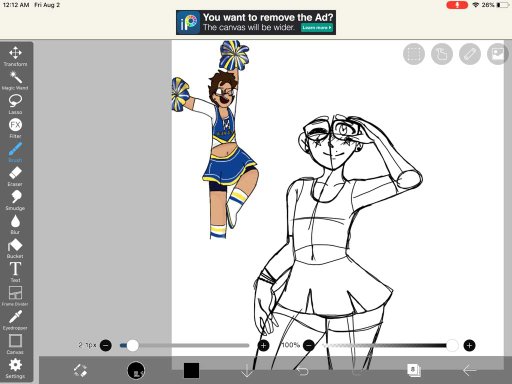The width and height of the screenshot is (512, 384).
Task: Open the layers window button
Action: coord(414,370)
